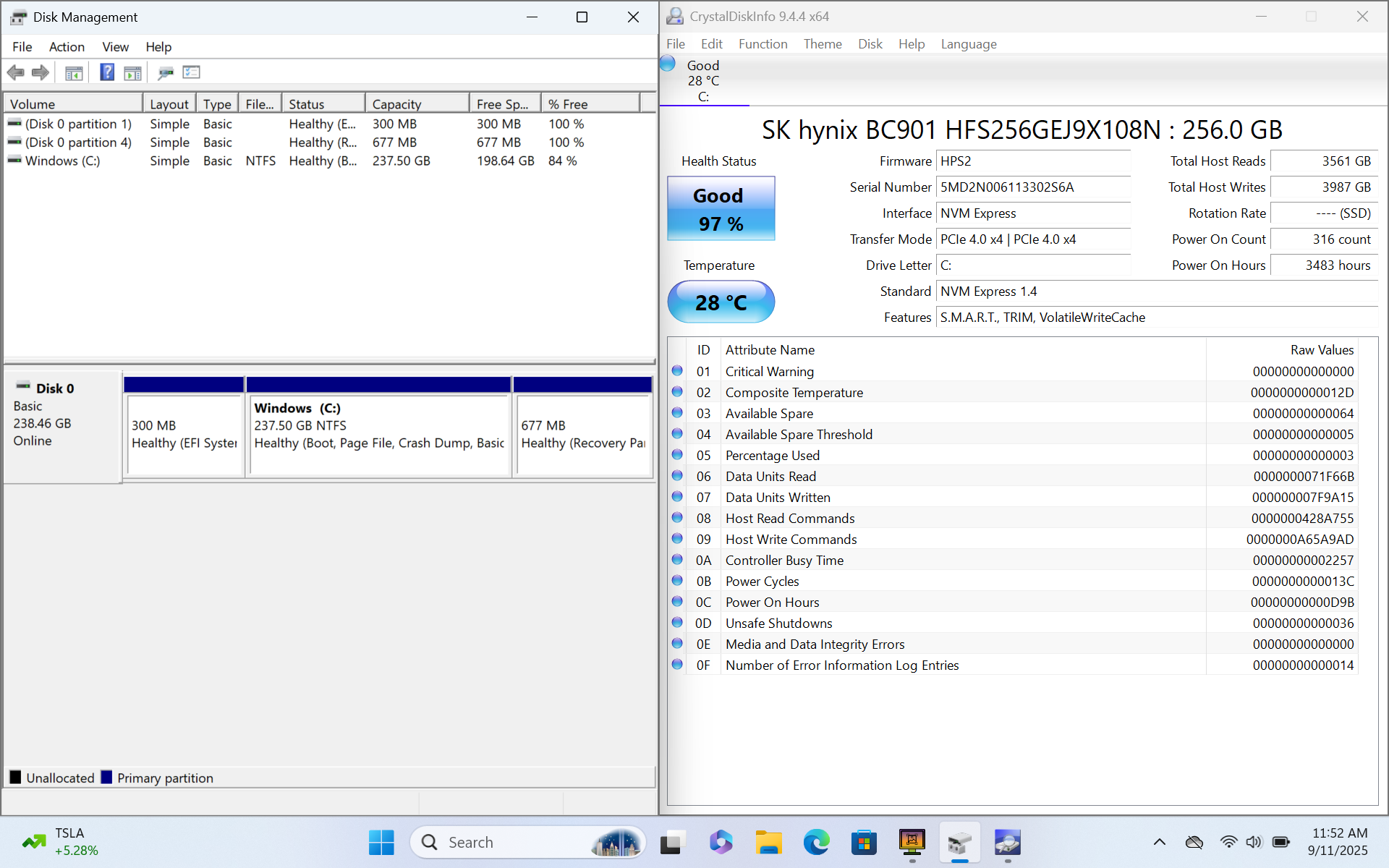Screen dimensions: 1389x868
Task: Expand the hidden tray icons chevron
Action: 1159,842
